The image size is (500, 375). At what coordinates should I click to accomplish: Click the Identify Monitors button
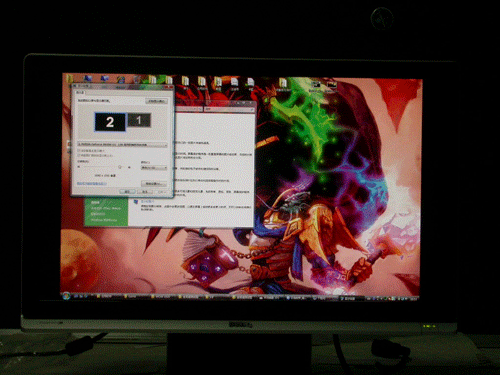click(156, 101)
